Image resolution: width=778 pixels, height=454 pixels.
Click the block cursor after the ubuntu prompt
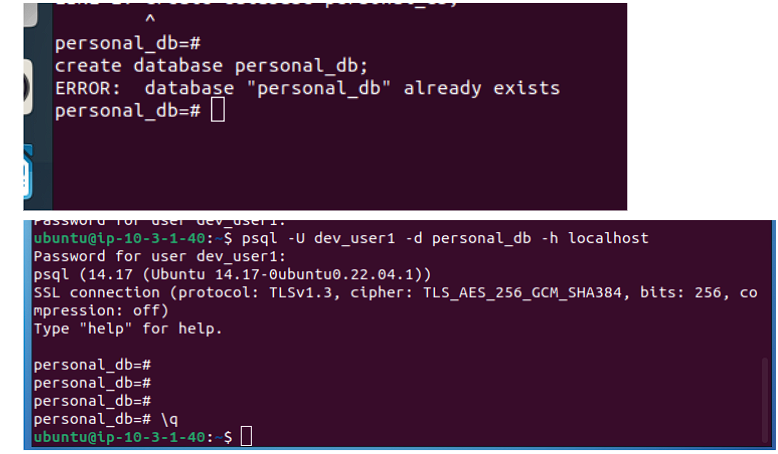tap(246, 437)
